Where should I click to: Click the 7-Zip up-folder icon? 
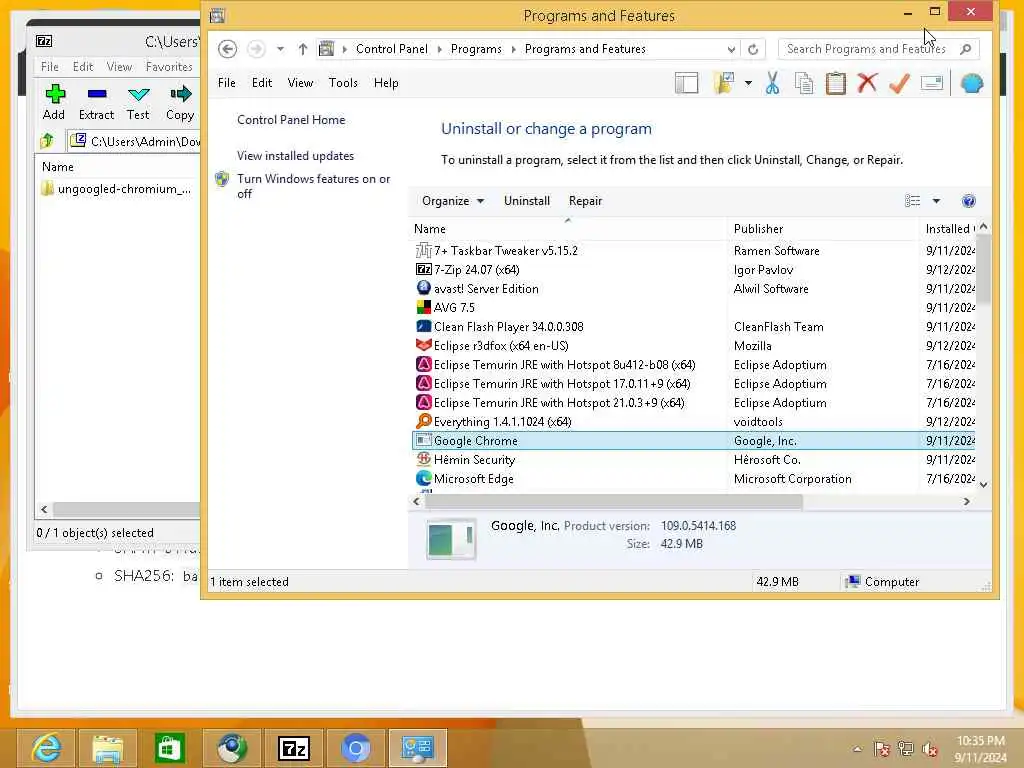(x=47, y=141)
